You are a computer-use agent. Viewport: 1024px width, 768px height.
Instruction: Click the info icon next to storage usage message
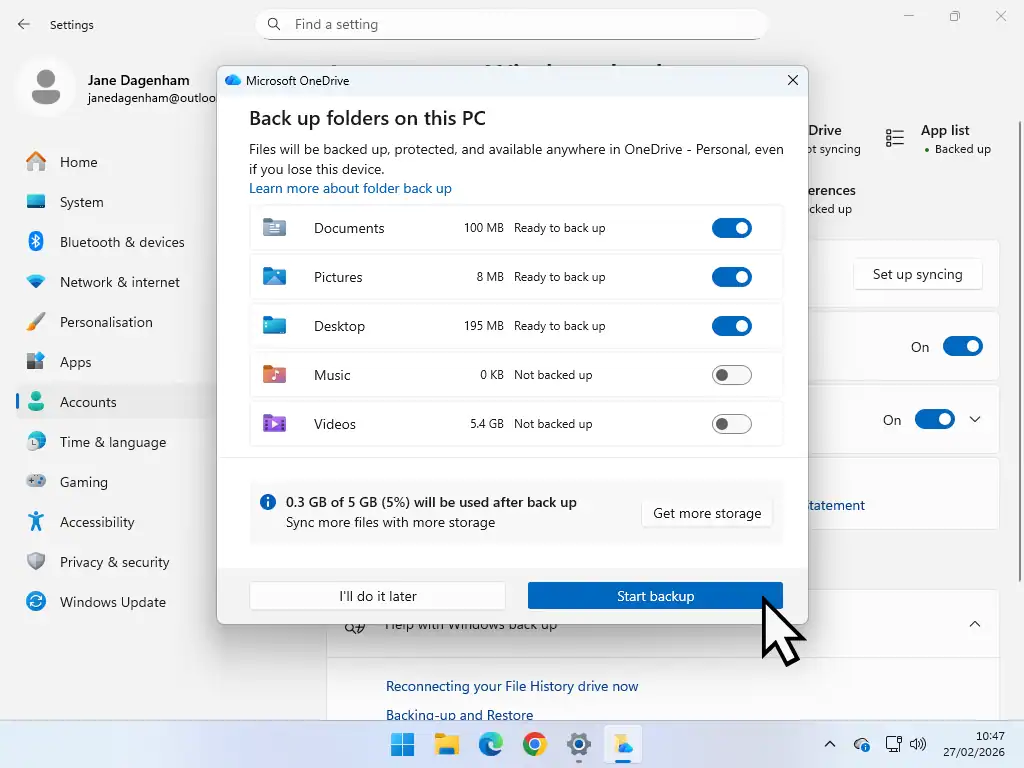tap(266, 501)
